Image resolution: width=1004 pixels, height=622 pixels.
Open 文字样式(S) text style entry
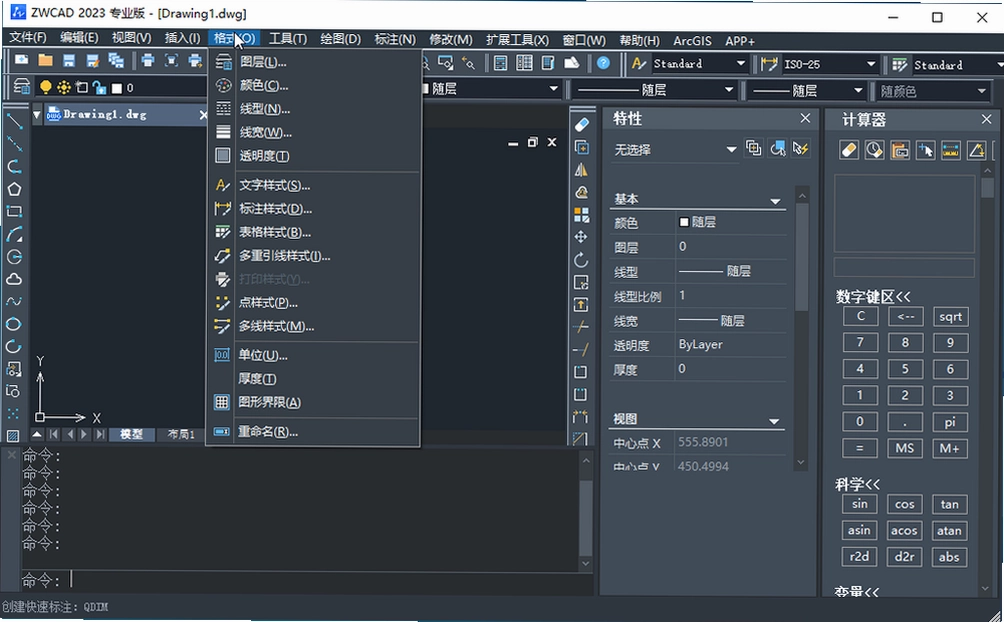point(314,186)
